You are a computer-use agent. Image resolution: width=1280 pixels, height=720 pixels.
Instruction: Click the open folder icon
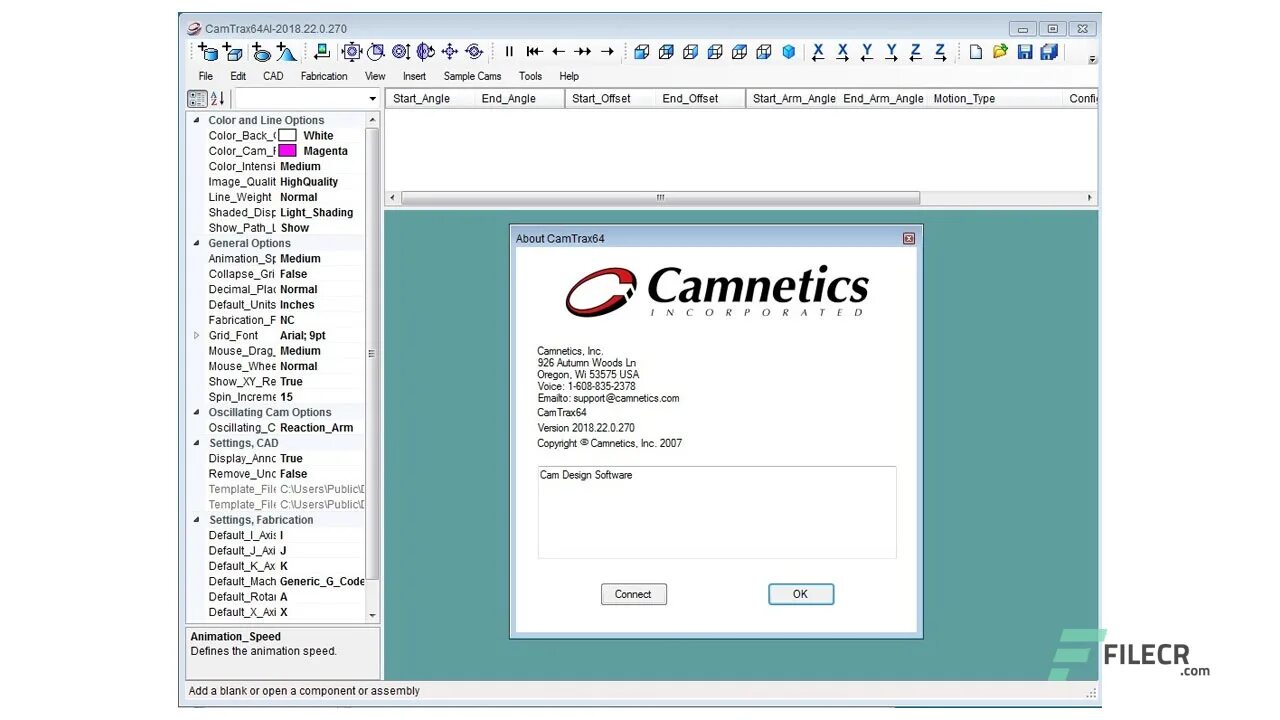(1000, 52)
